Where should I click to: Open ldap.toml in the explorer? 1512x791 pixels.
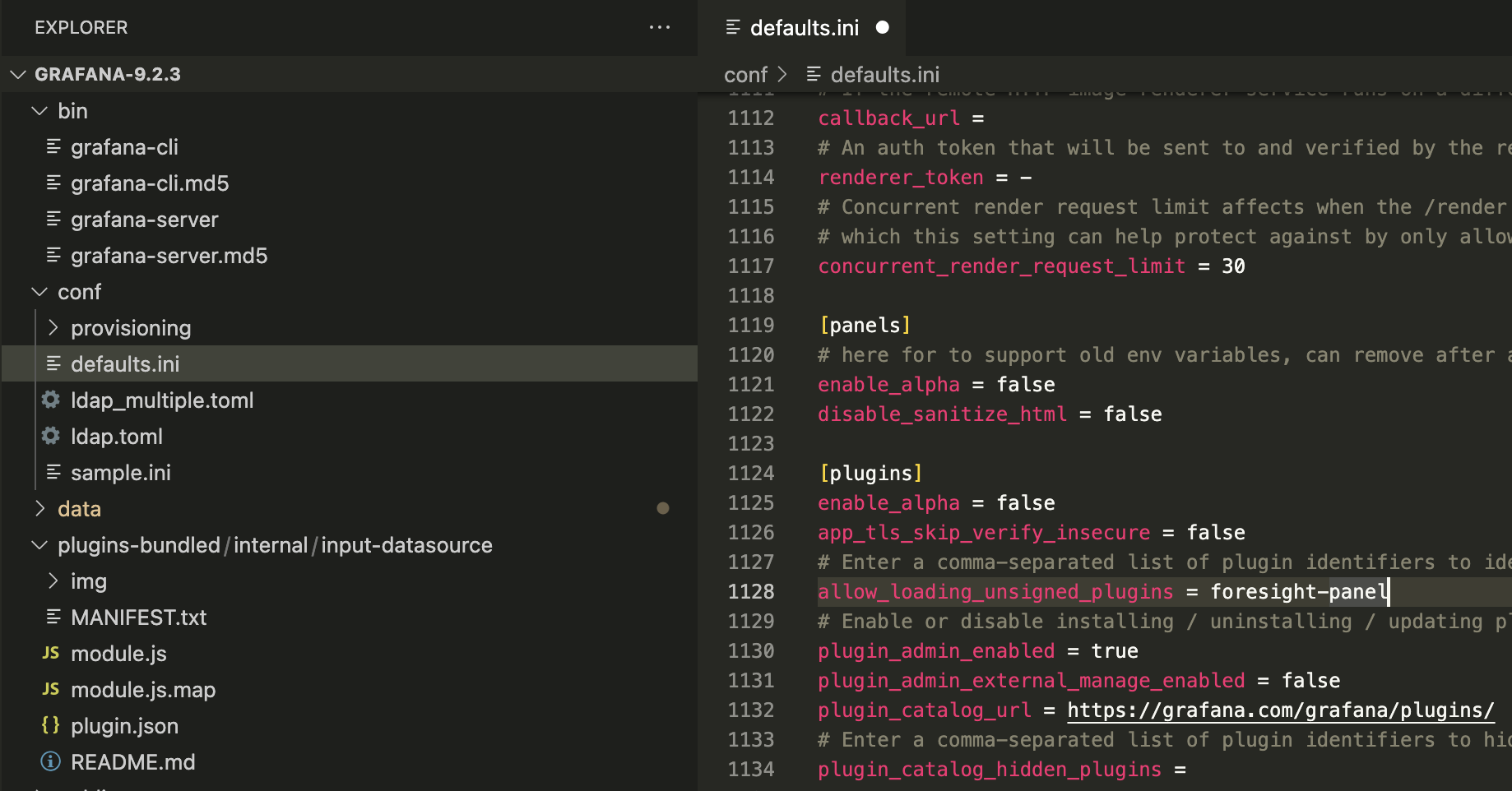click(117, 437)
